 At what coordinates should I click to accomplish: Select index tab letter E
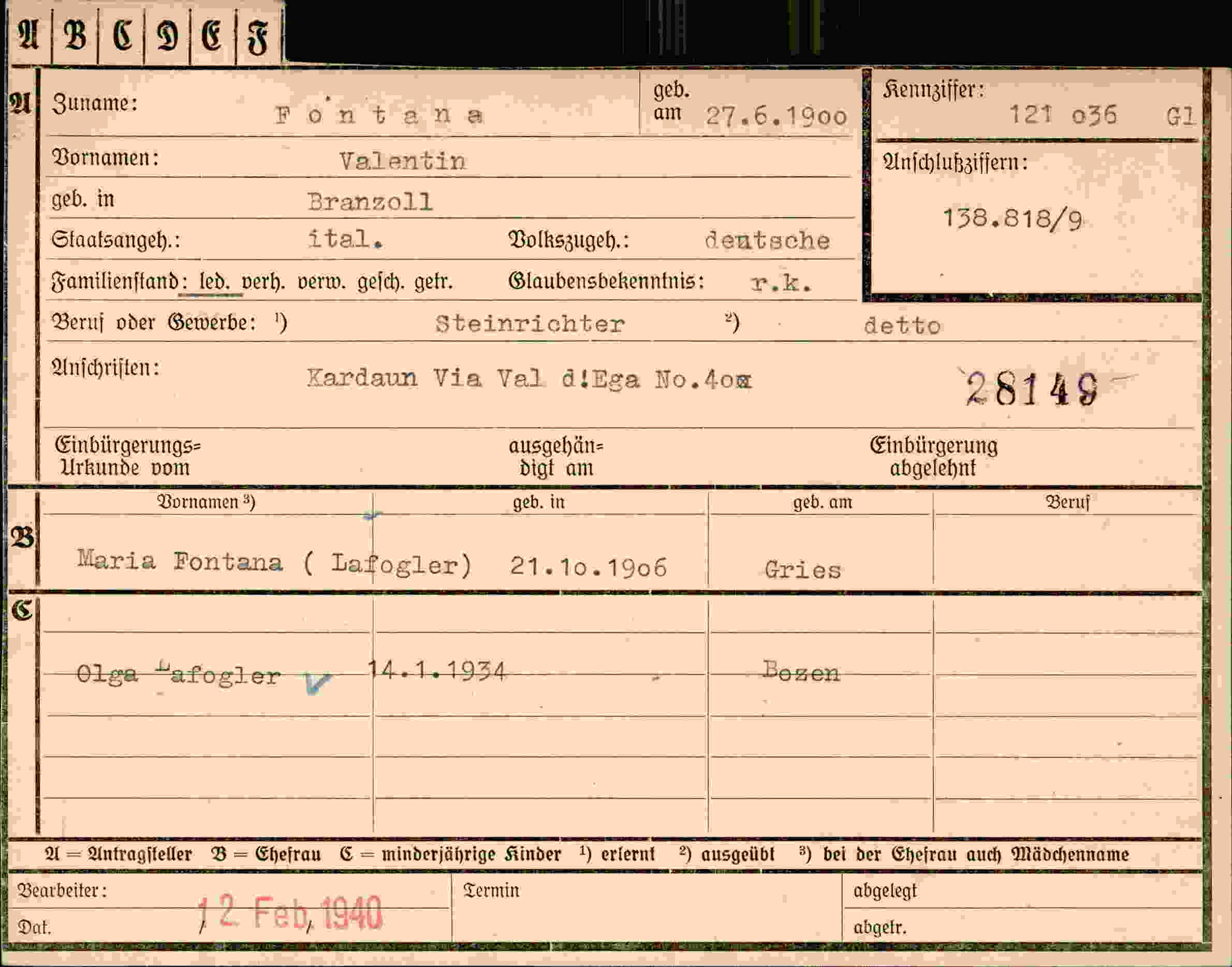coord(212,36)
